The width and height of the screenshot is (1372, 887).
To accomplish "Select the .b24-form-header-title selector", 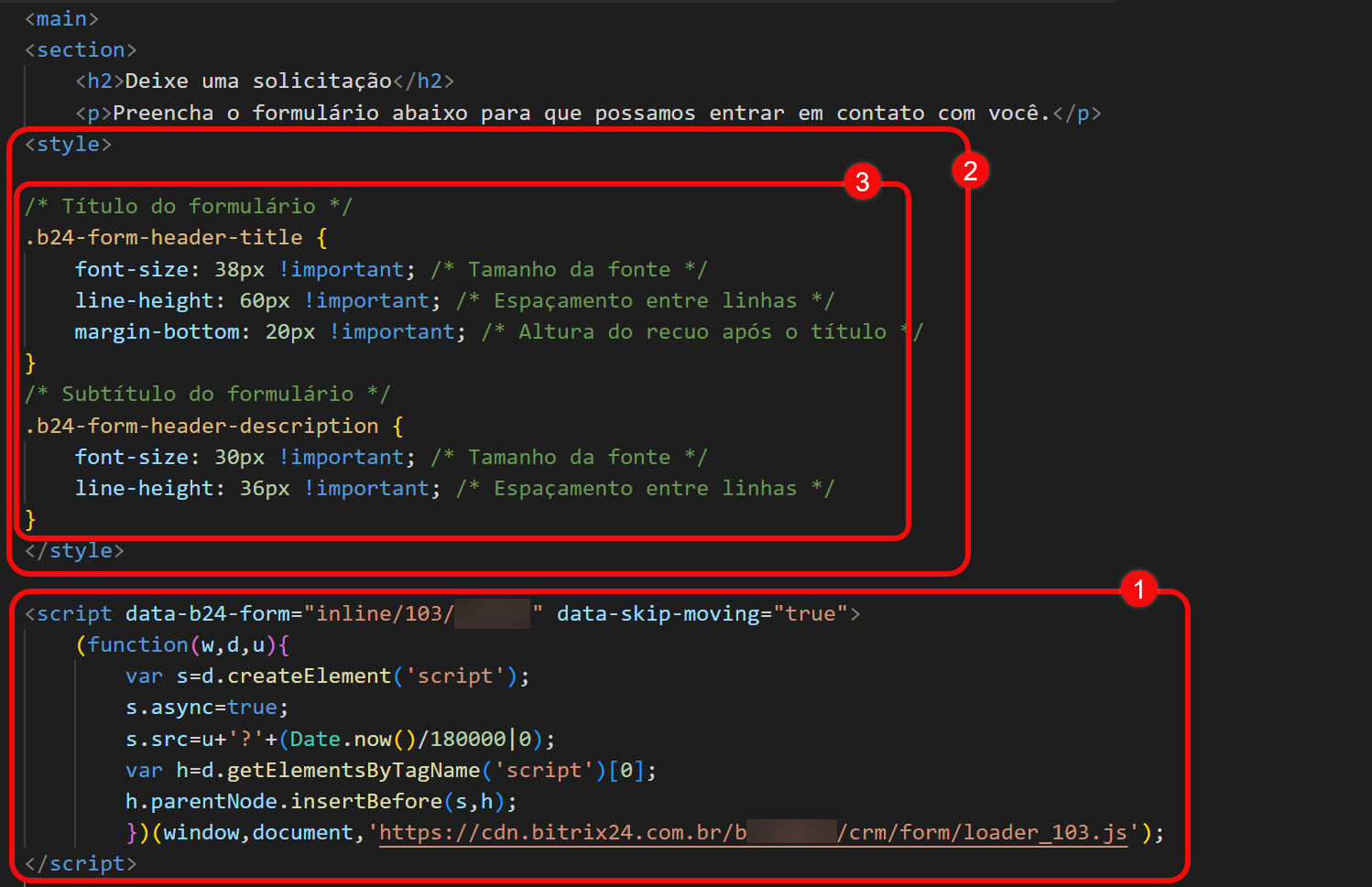I will point(164,238).
